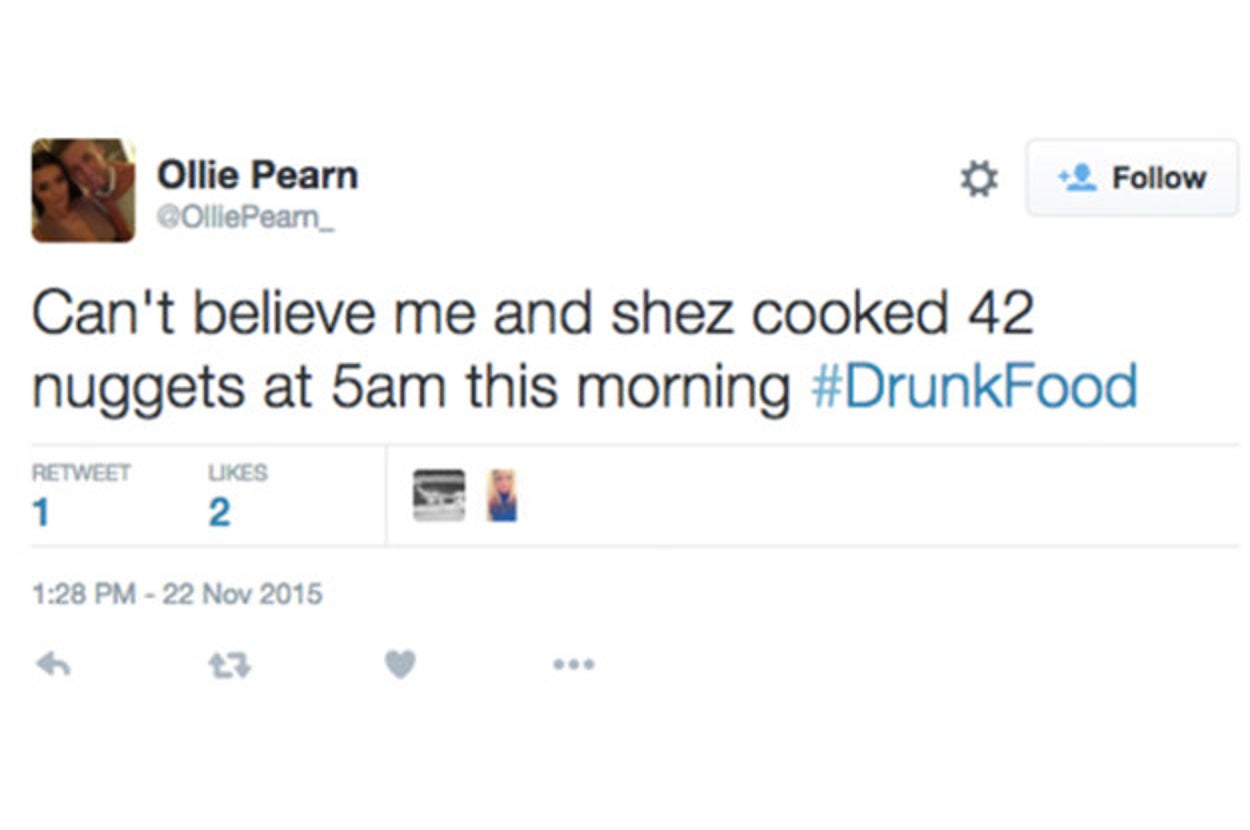Open the second liker's blonde avatar thumbnail
This screenshot has height=830, width=1250.
pyautogui.click(x=502, y=495)
